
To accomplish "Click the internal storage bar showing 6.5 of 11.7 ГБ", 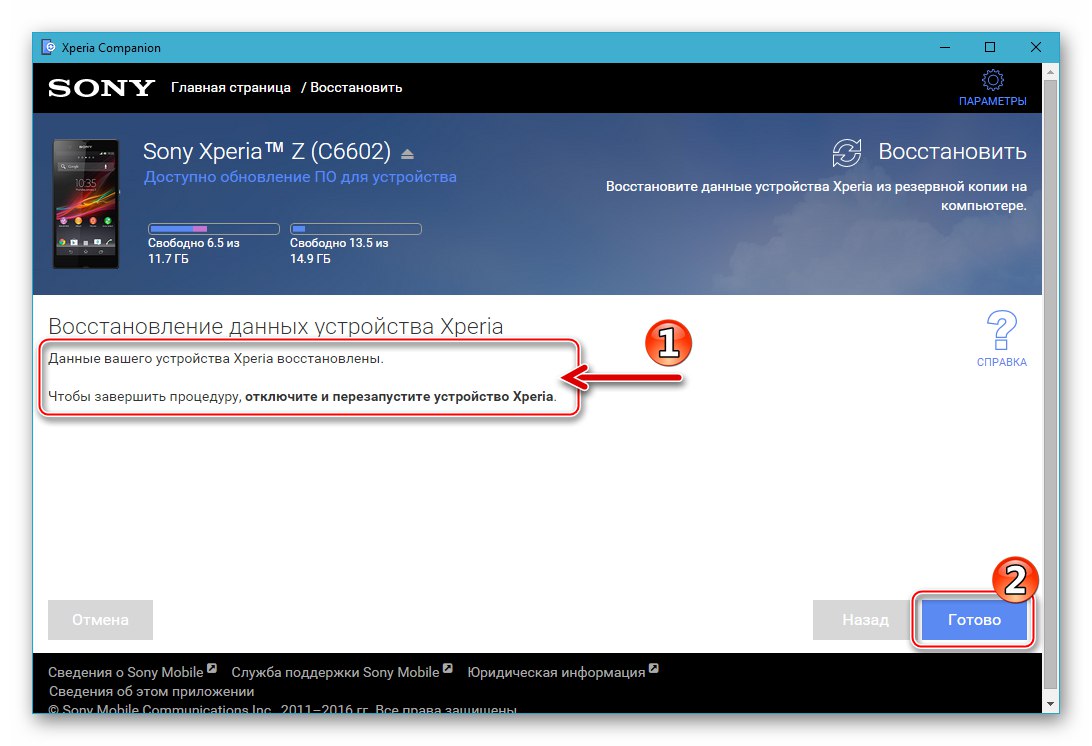I will [214, 229].
